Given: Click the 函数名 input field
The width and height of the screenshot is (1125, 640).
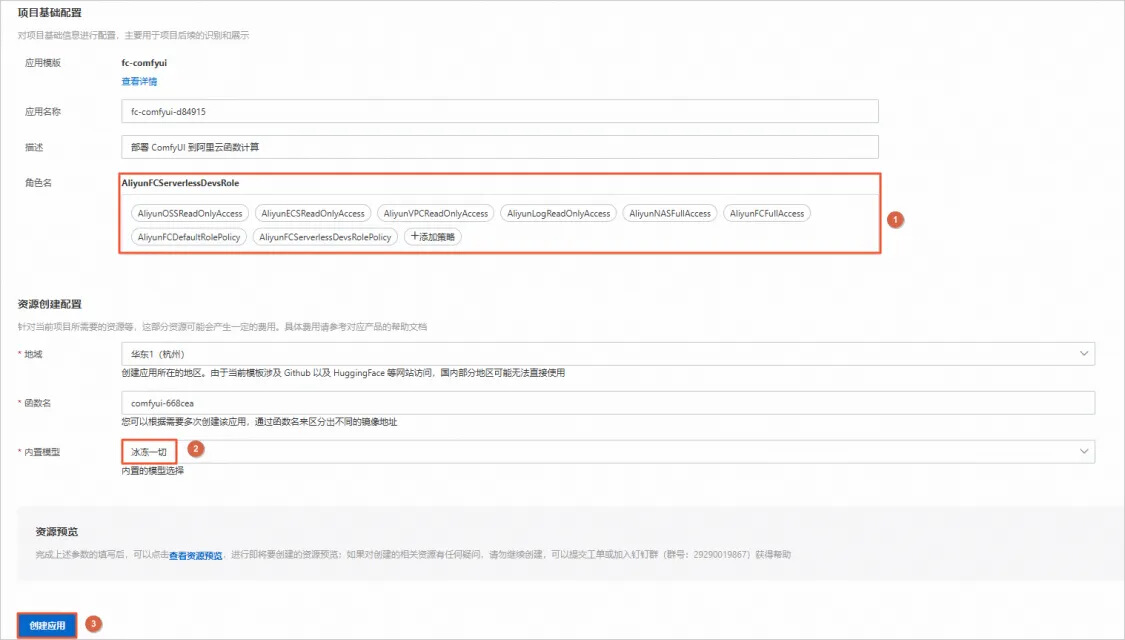Looking at the screenshot, I should point(608,403).
